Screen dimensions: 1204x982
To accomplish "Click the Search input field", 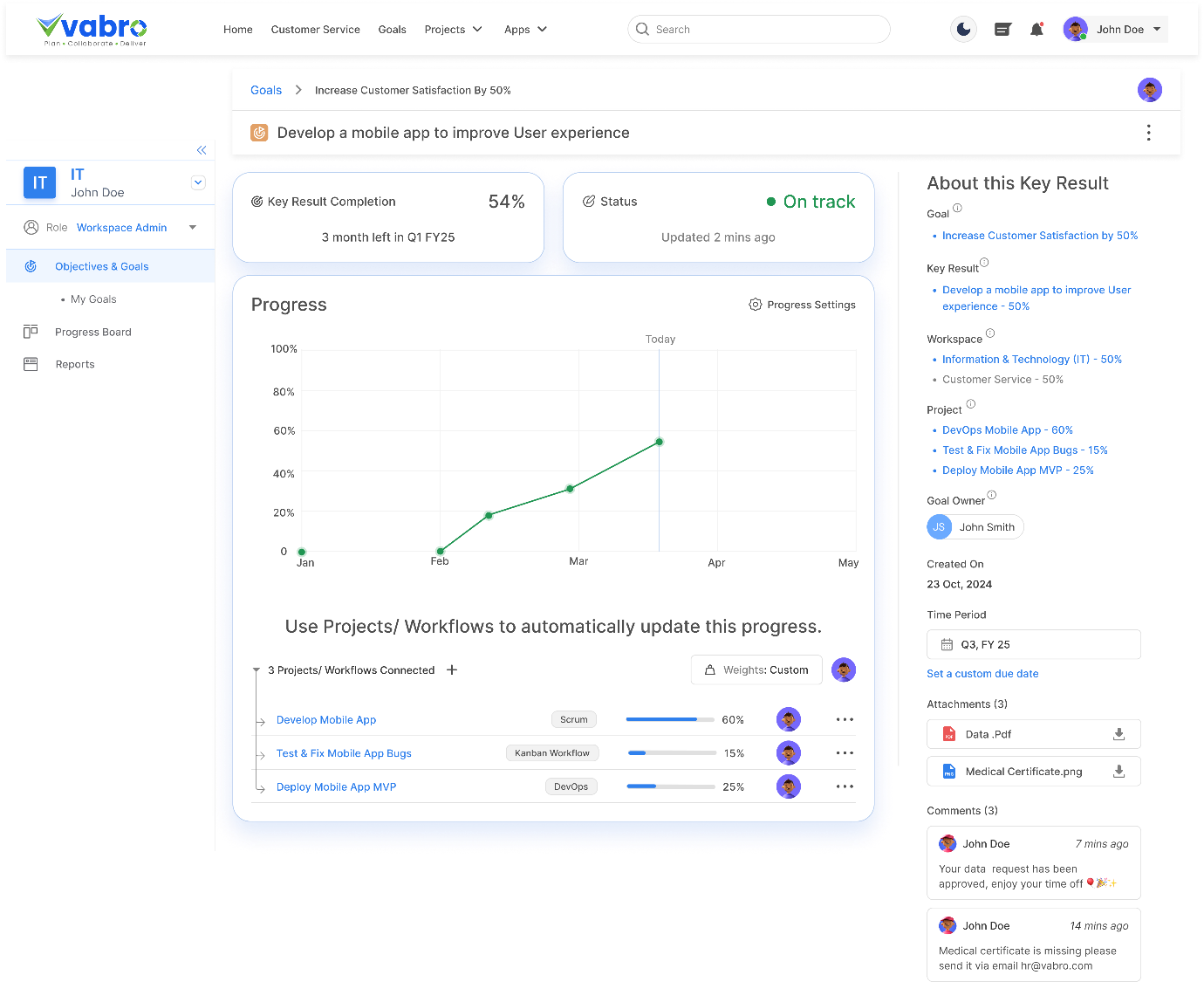I will click(x=758, y=29).
